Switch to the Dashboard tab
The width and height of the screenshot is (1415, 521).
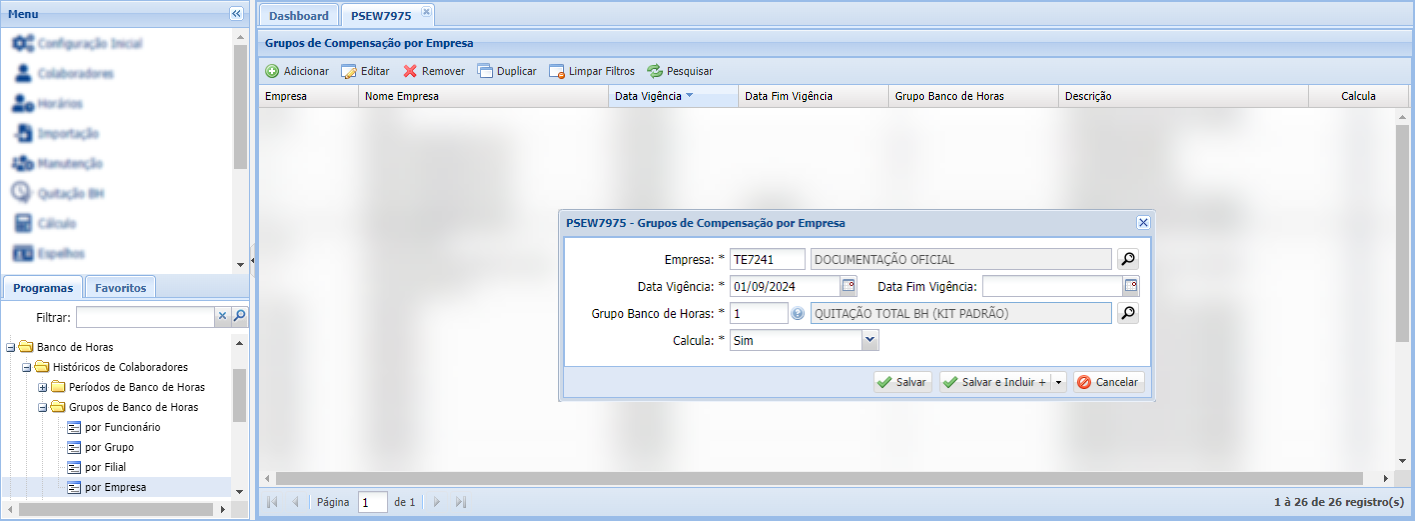coord(298,15)
